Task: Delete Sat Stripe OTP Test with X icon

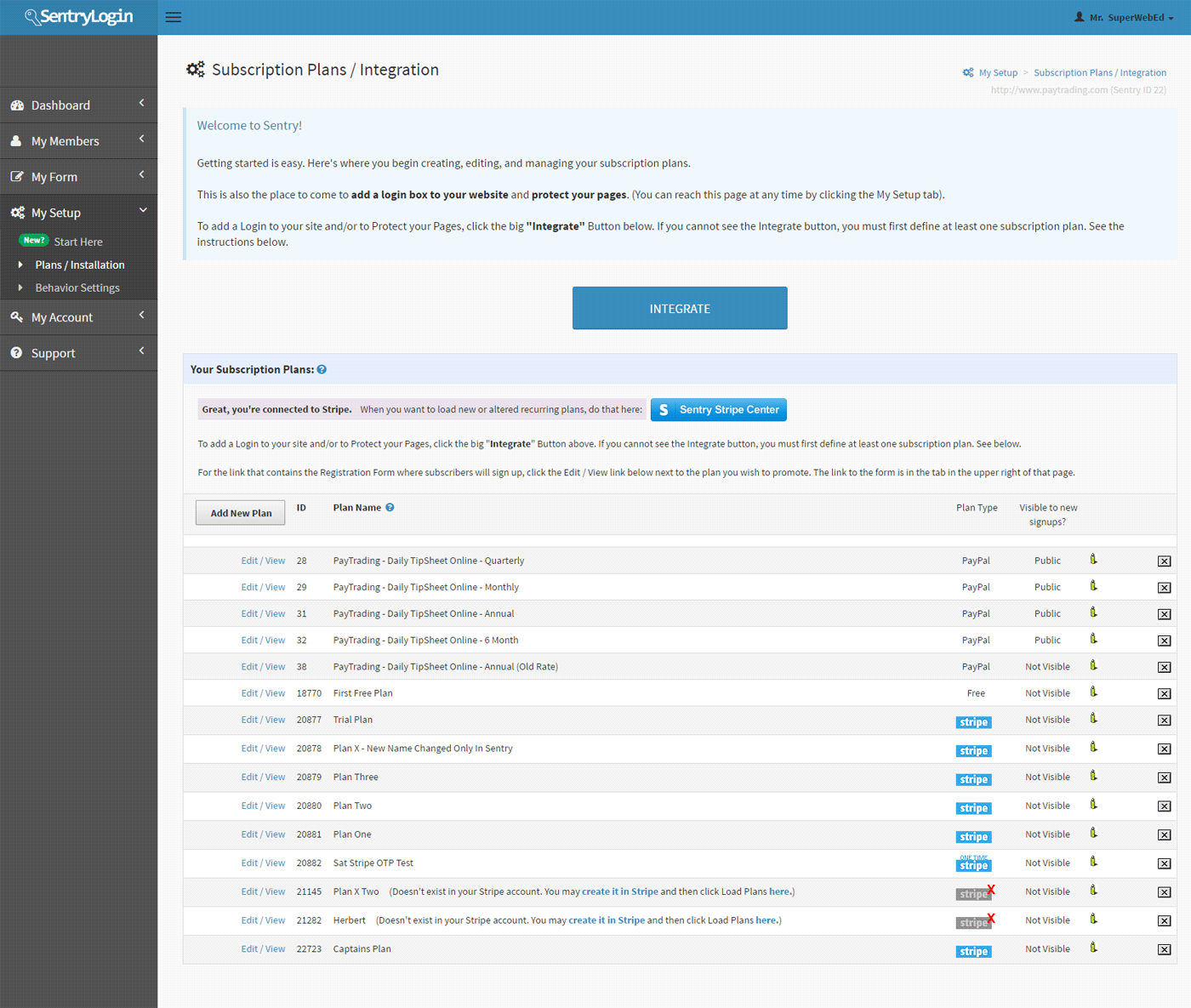Action: [x=1165, y=863]
